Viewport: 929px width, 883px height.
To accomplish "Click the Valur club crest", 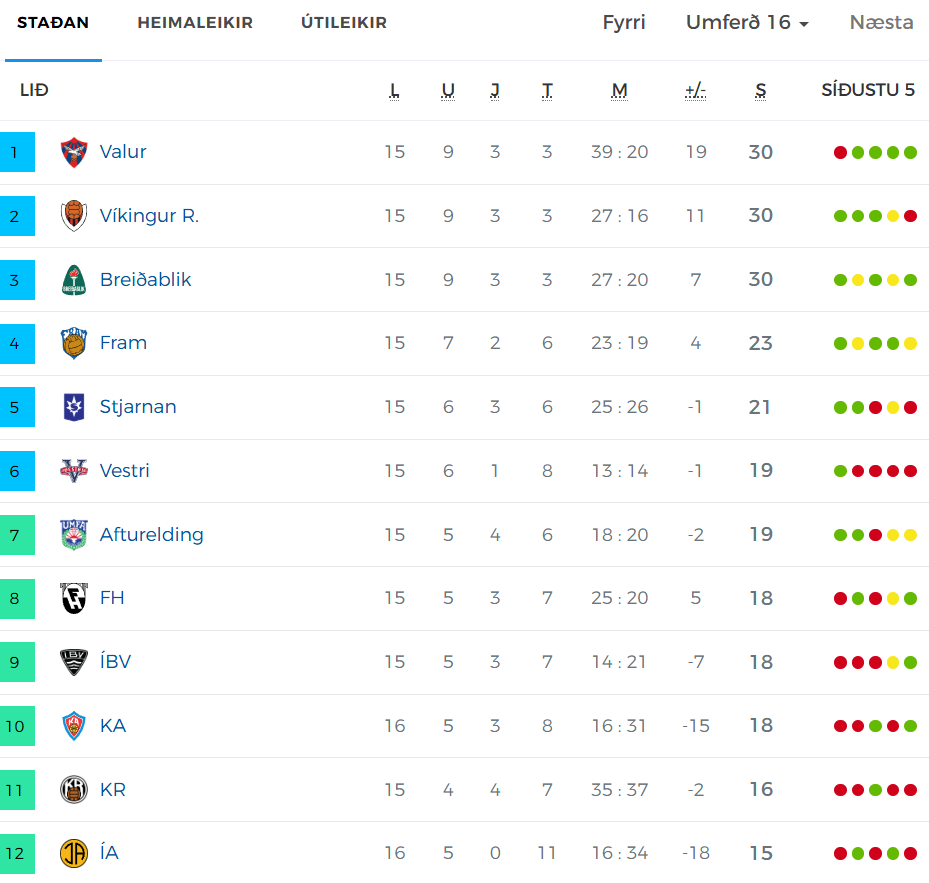I will coord(74,152).
